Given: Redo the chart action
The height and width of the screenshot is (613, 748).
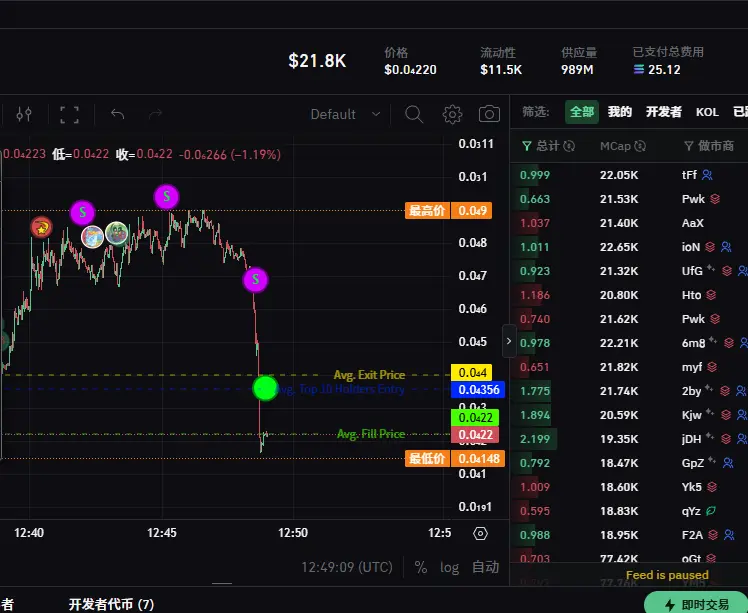Looking at the screenshot, I should [x=156, y=114].
